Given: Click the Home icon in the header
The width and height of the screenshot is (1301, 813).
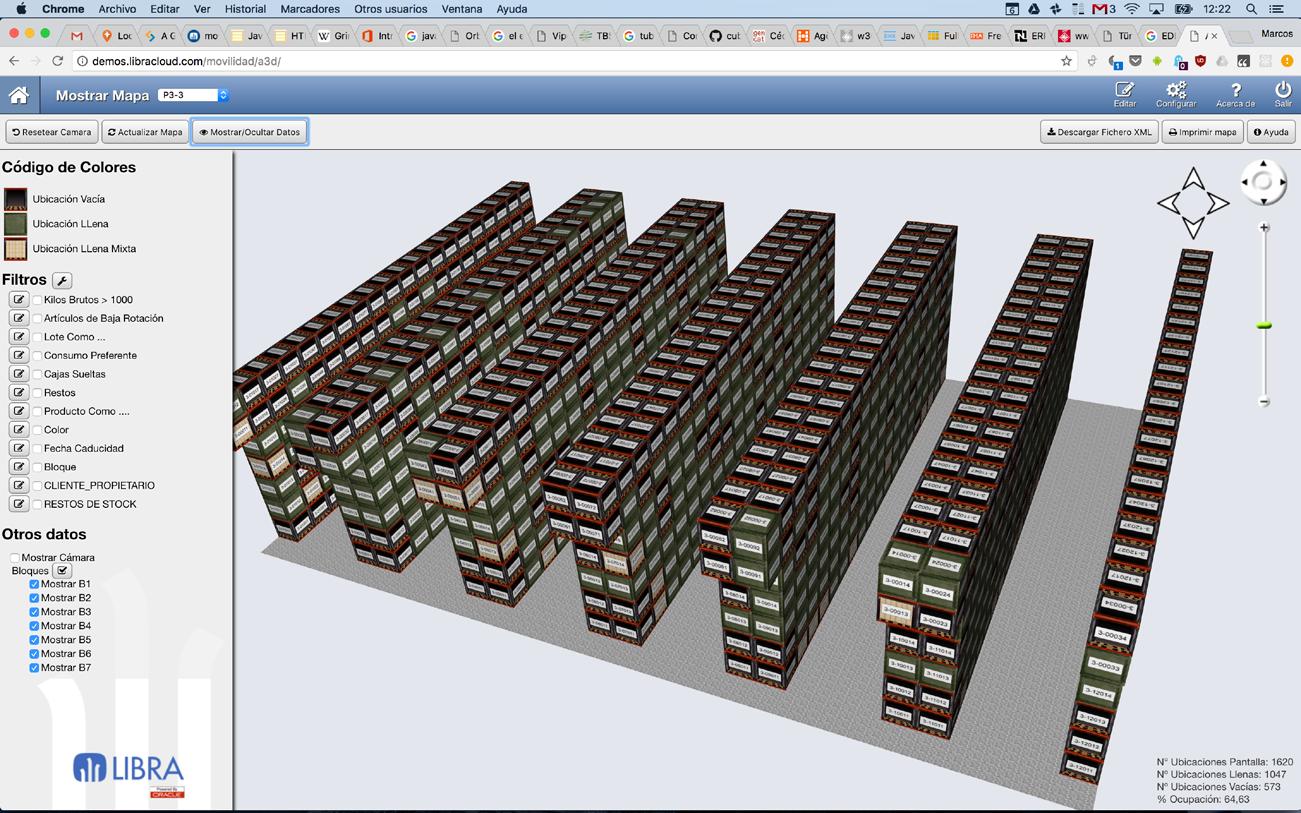Looking at the screenshot, I should pyautogui.click(x=18, y=96).
